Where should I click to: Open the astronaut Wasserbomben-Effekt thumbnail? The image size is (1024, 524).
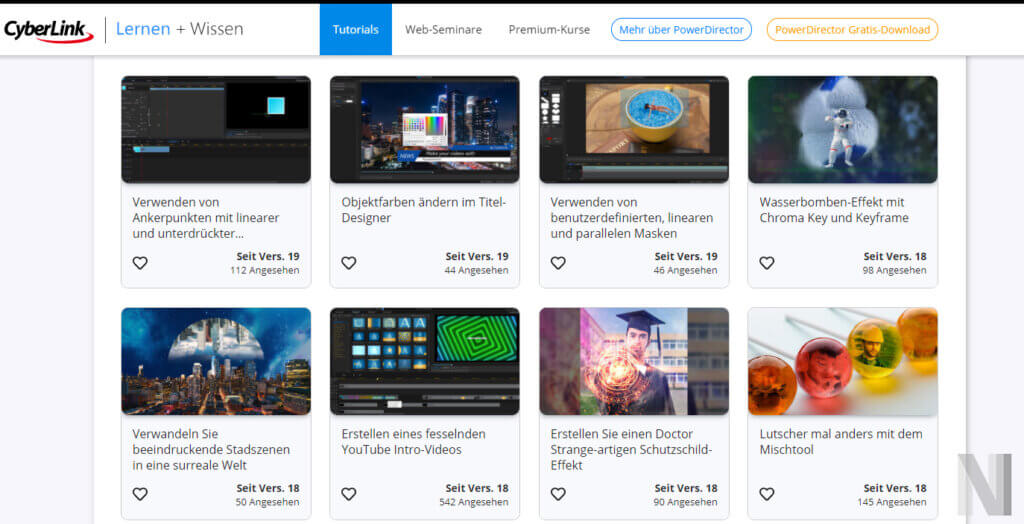coord(842,130)
